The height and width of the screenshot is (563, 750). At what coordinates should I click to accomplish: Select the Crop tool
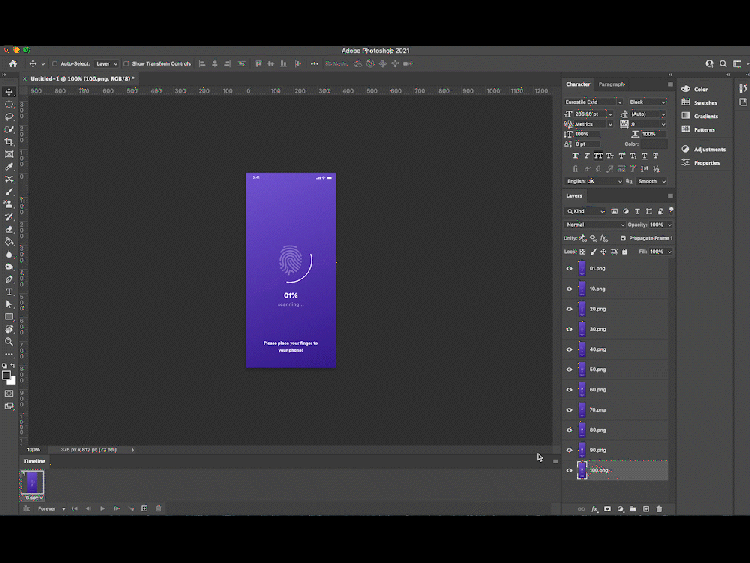pyautogui.click(x=9, y=142)
